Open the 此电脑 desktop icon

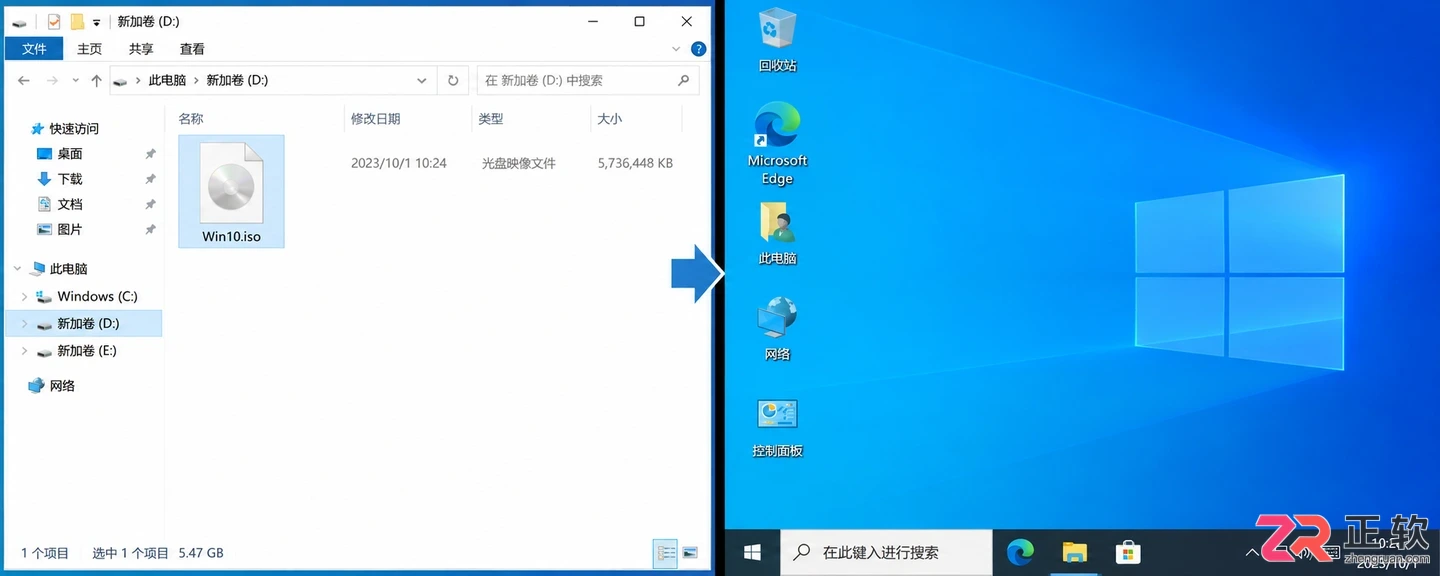click(777, 234)
